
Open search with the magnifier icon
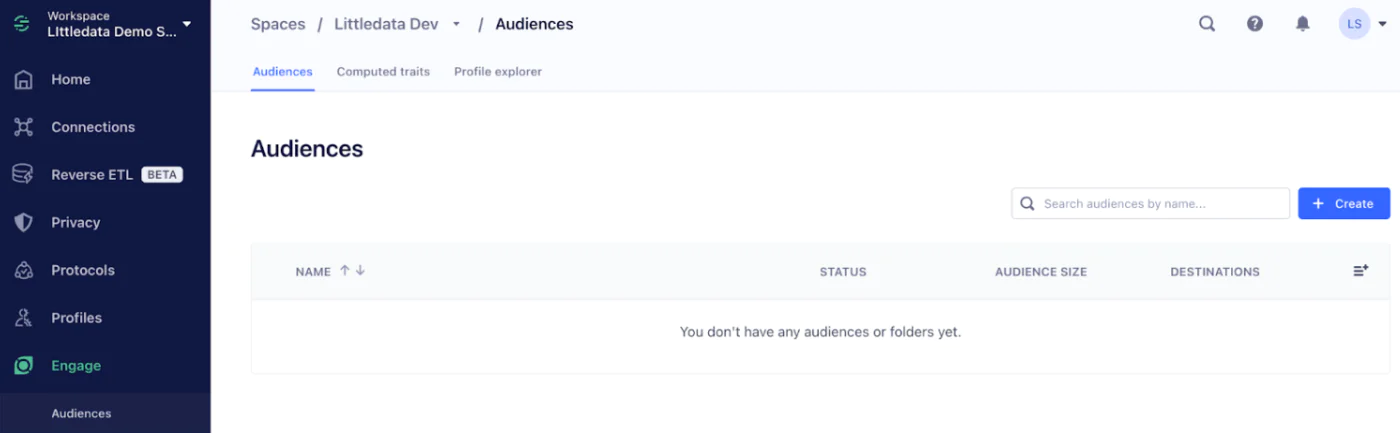point(1207,24)
